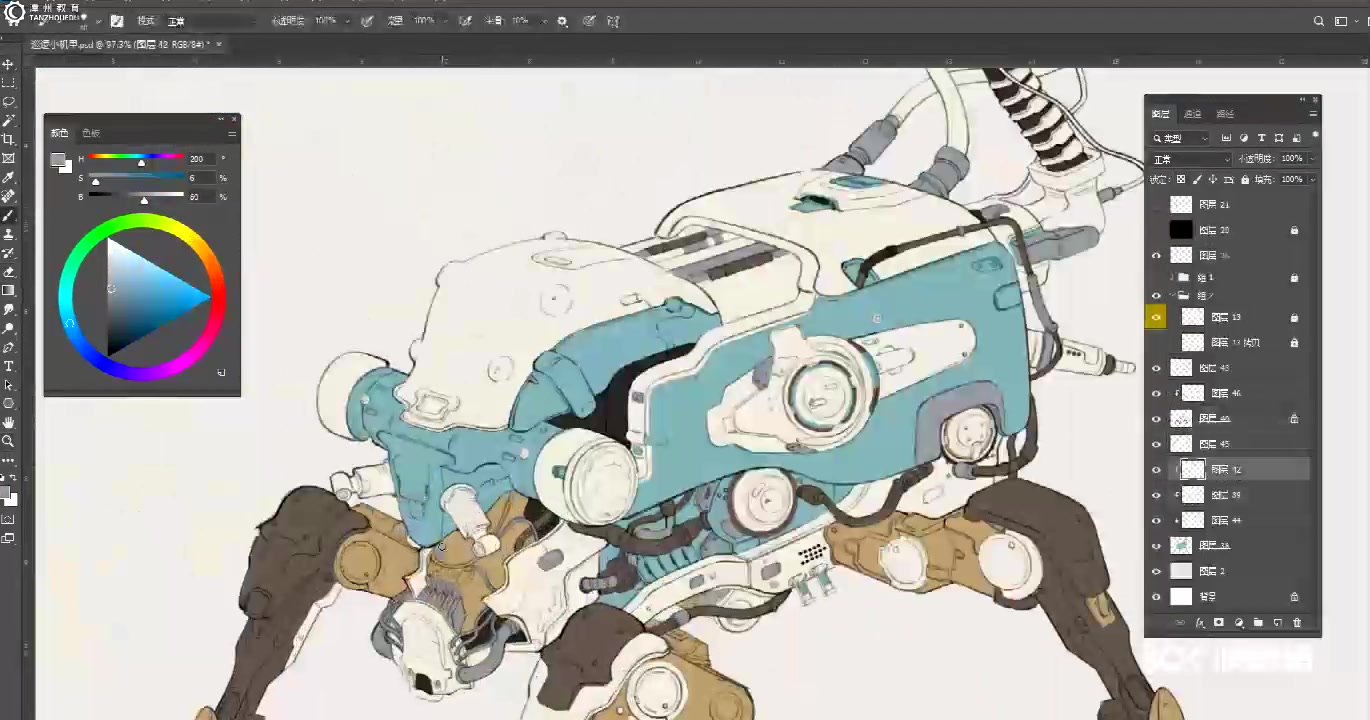
Task: Open the fx layer style menu
Action: [1200, 623]
